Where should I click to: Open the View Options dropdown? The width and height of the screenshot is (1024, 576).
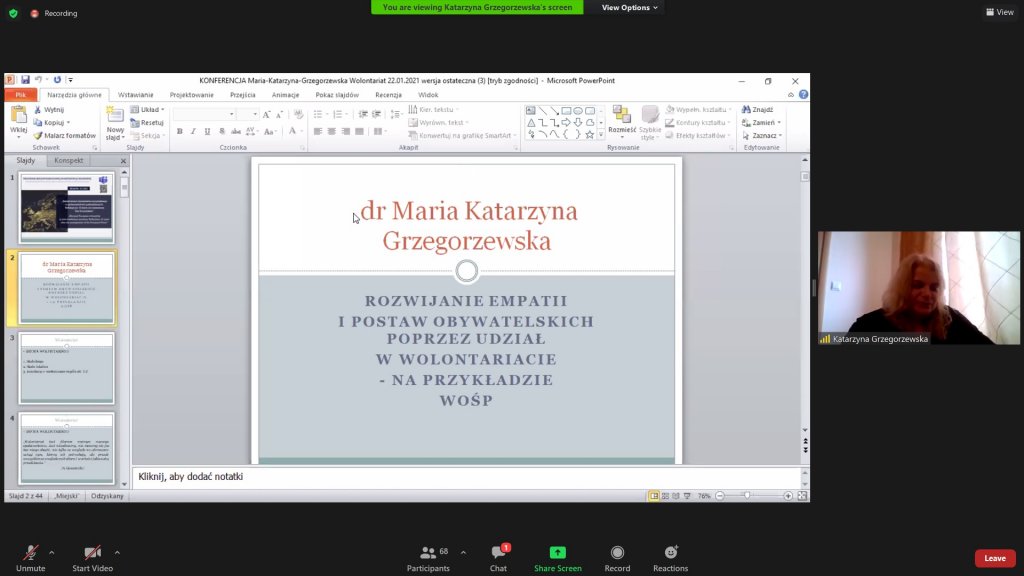(x=630, y=7)
